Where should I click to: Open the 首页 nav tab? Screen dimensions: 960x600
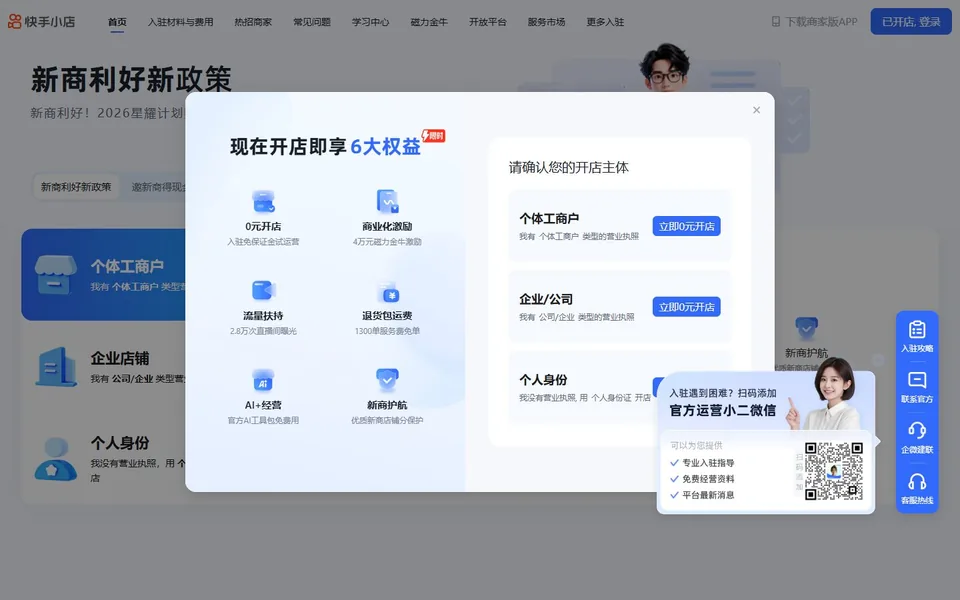coord(117,22)
